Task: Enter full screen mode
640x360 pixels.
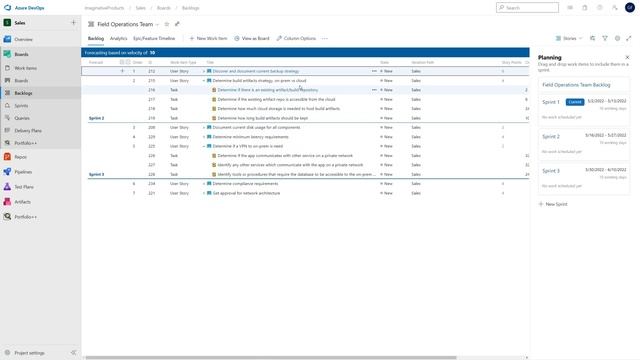Action: tap(629, 38)
